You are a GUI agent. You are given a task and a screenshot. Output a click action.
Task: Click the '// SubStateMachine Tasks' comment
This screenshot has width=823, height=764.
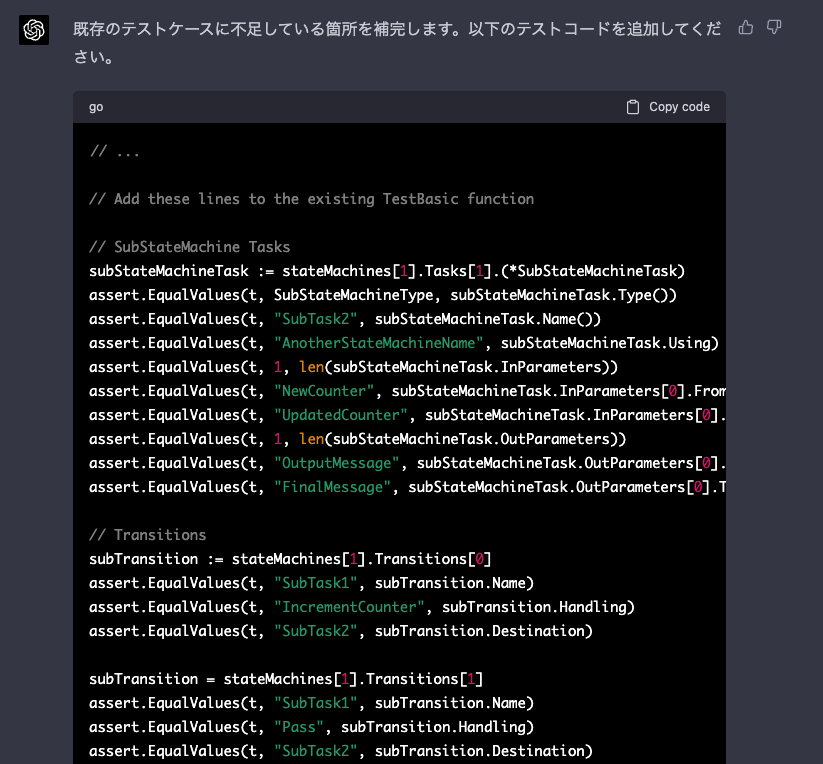click(189, 247)
